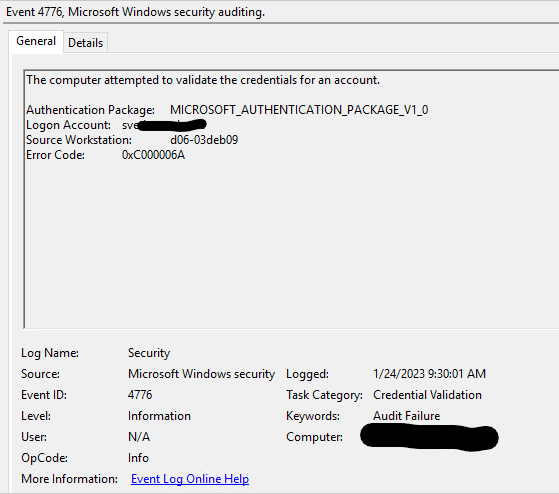559x494 pixels.
Task: Select the OpCode value Info
Action: point(138,458)
